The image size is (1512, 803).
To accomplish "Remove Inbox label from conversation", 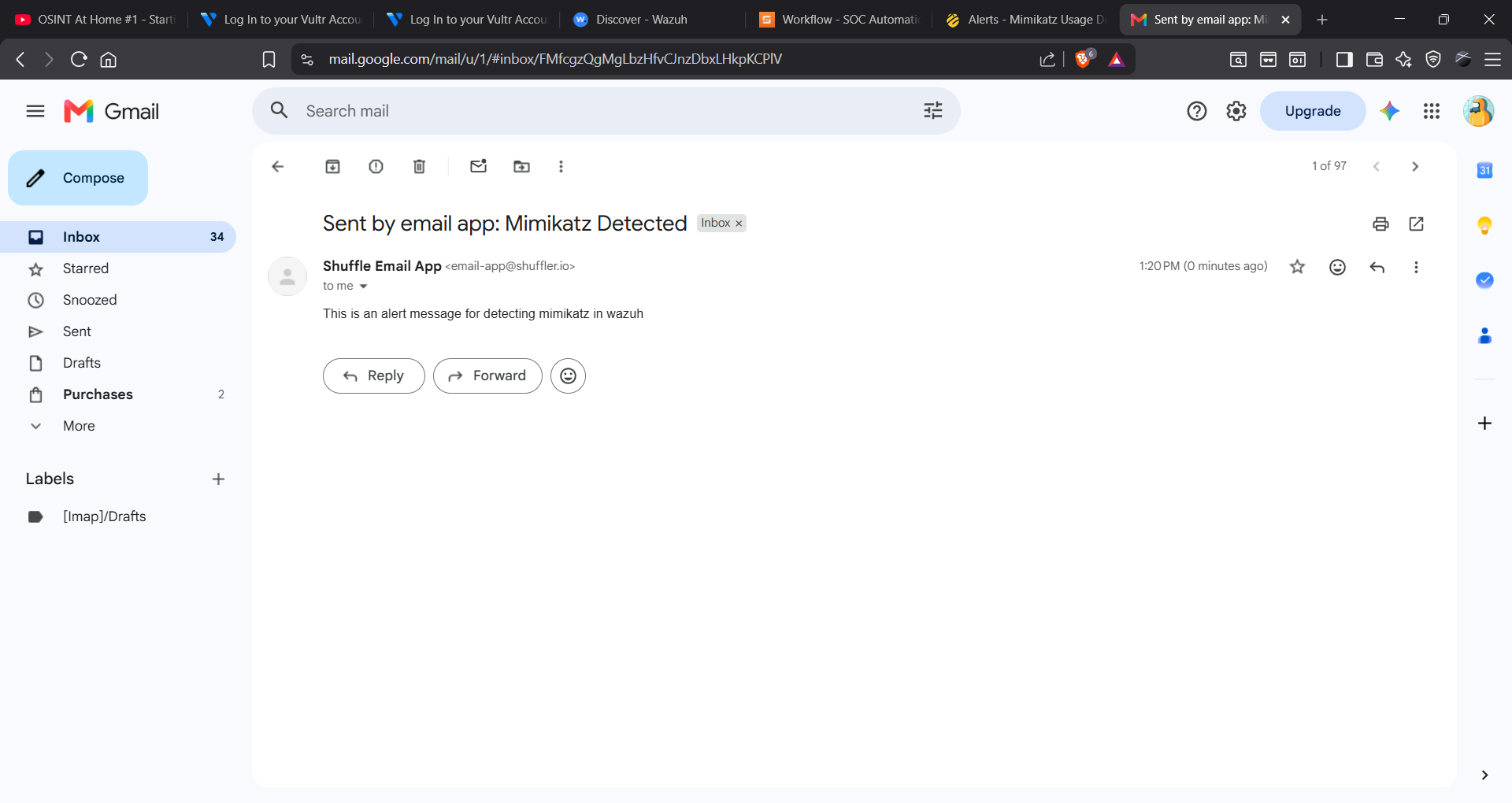I will tap(739, 224).
